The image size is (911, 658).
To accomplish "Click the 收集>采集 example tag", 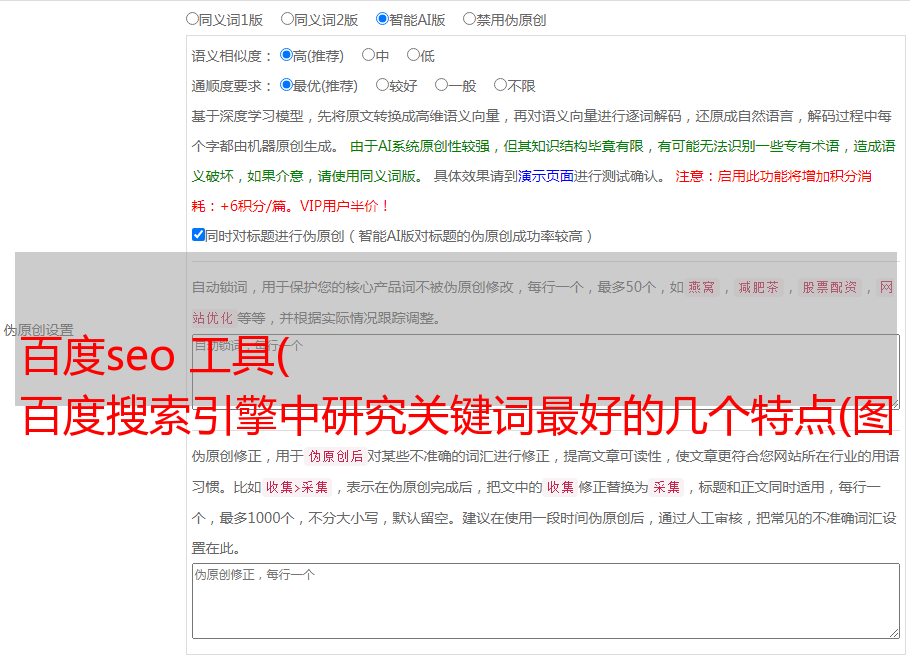I will click(297, 487).
